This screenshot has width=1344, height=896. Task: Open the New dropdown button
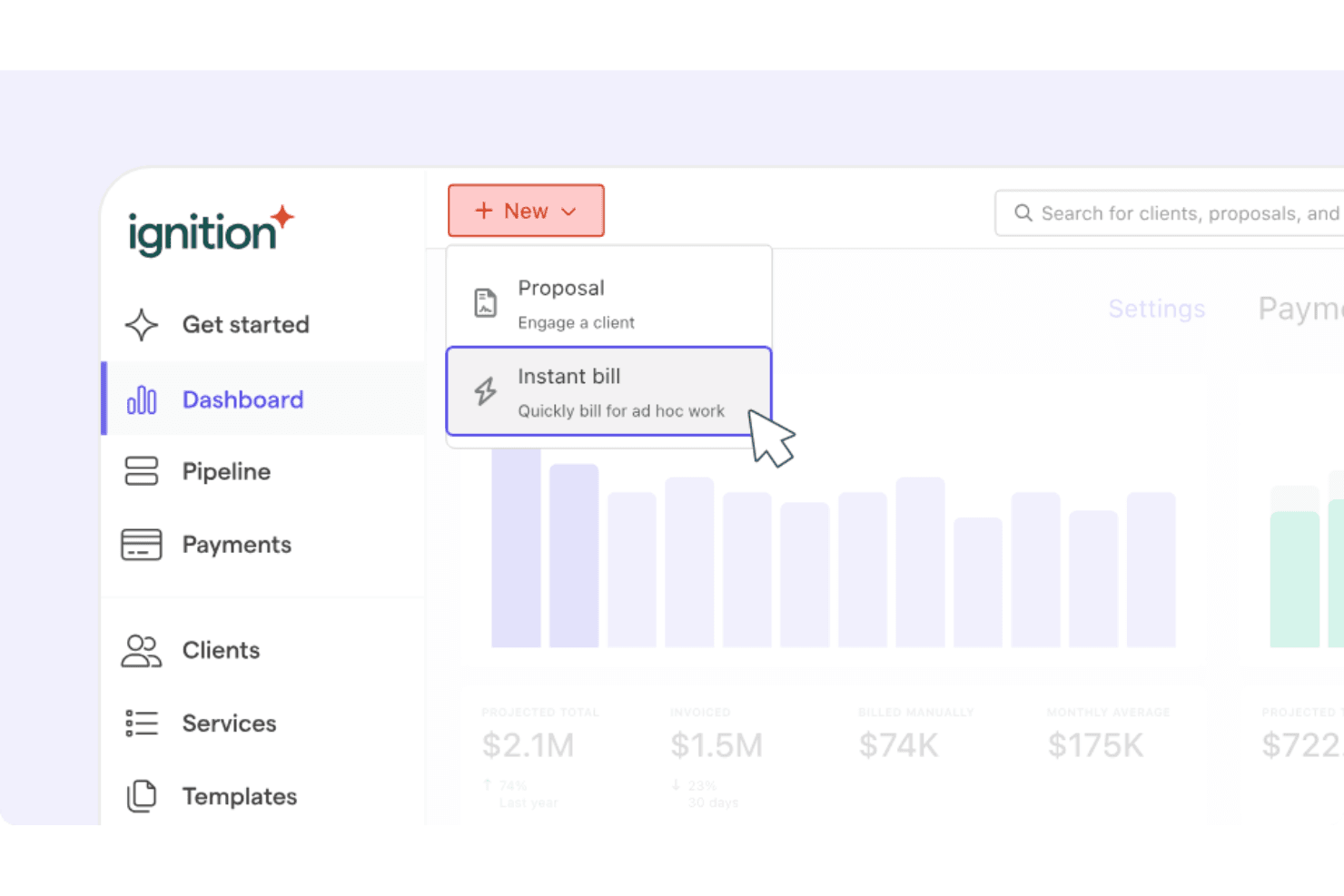point(526,211)
